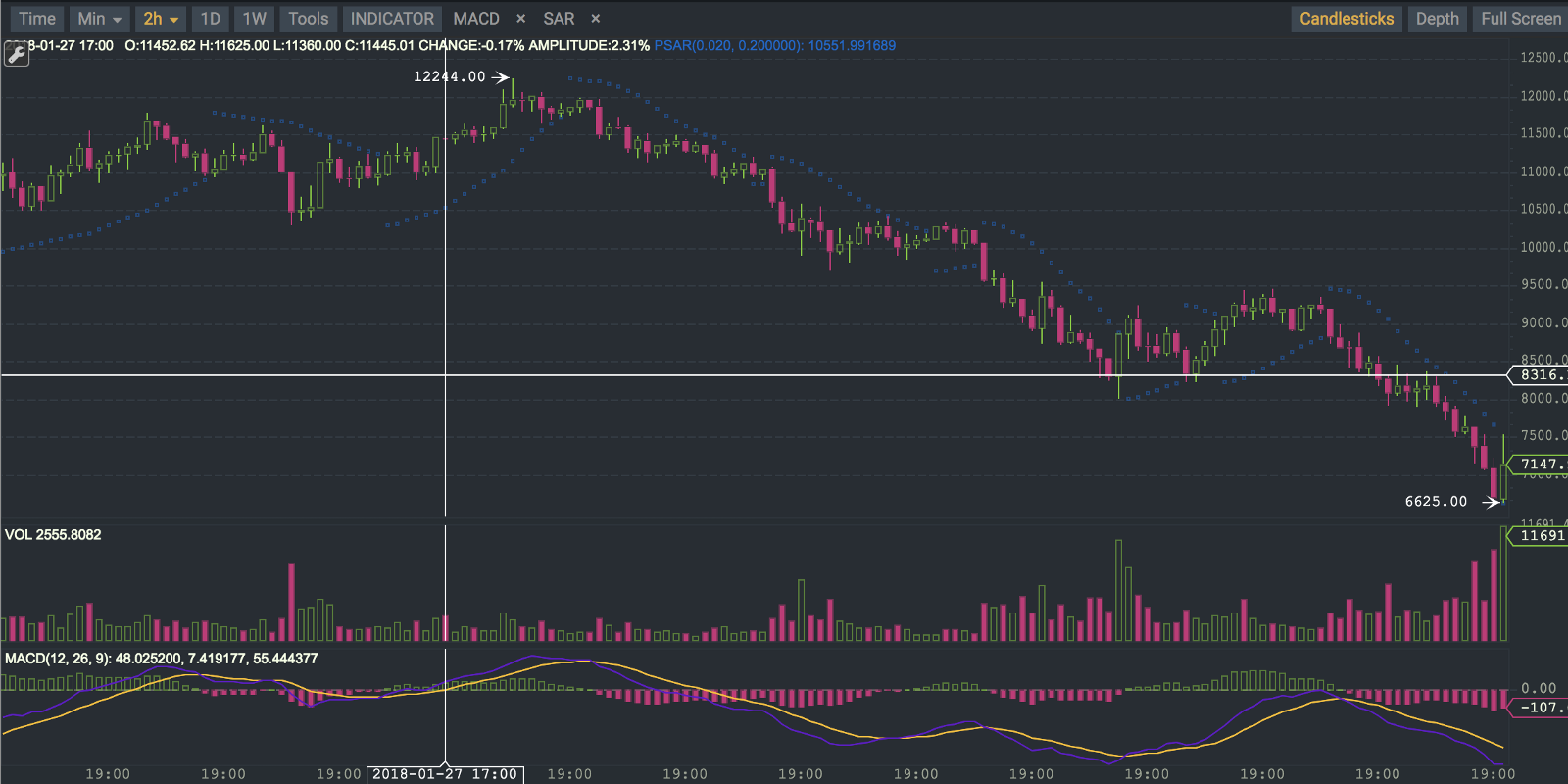Viewport: 1568px width, 784px height.
Task: Enter Full Screen mode
Action: click(x=1520, y=19)
